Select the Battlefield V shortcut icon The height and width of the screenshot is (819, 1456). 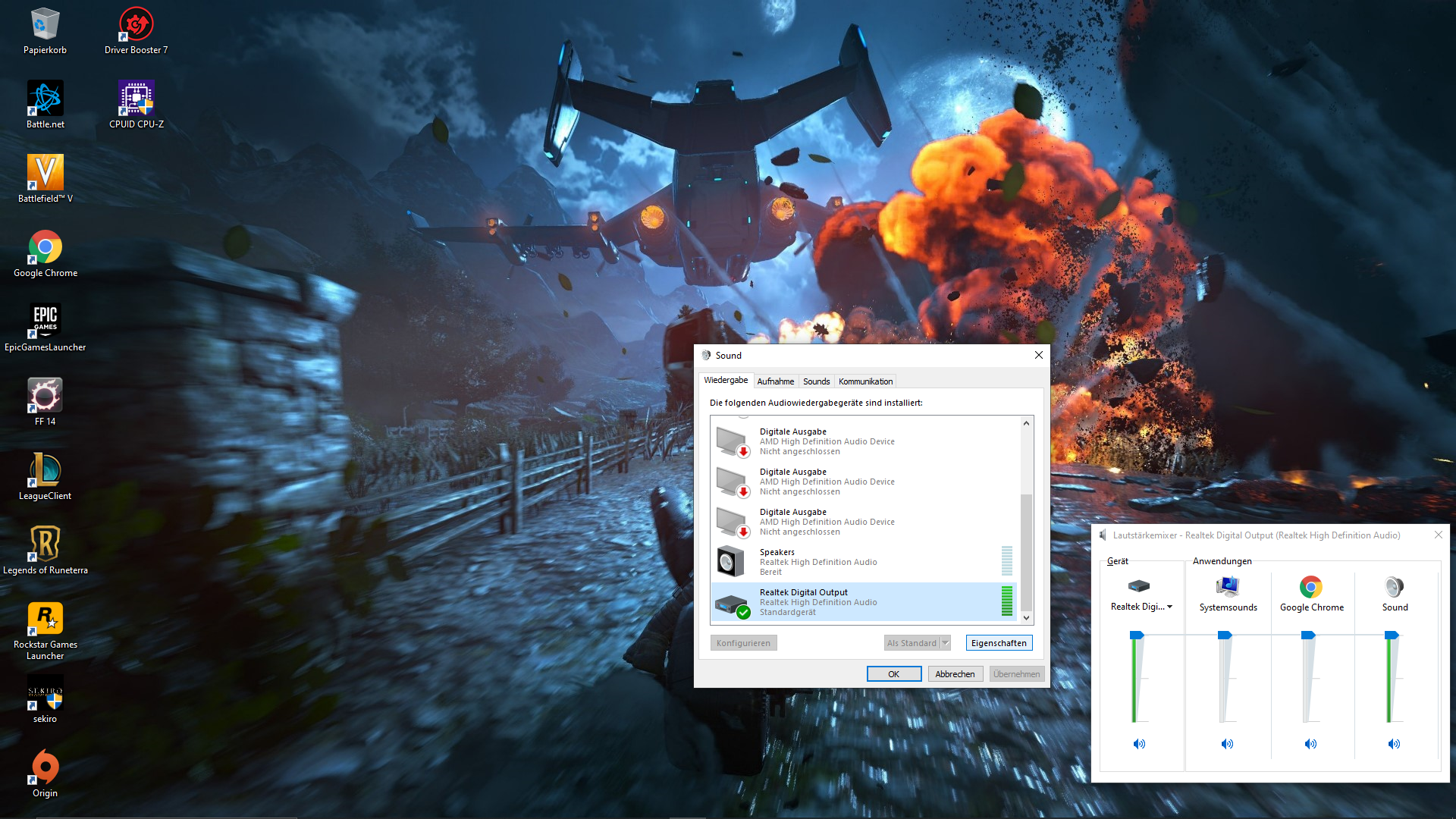(45, 174)
